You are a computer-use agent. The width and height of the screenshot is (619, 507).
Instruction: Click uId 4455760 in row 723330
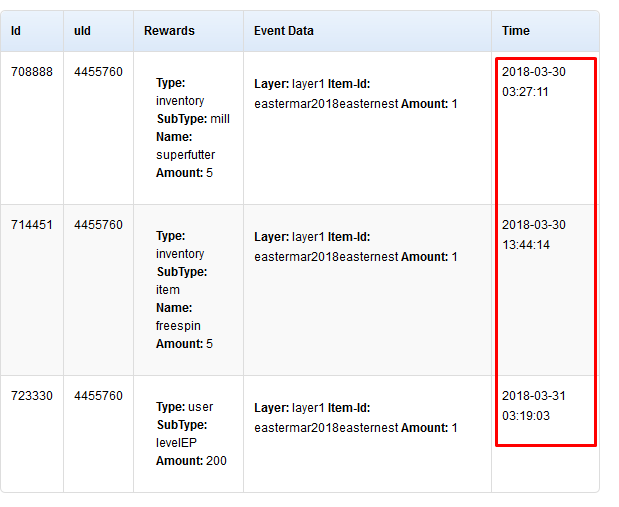coord(98,396)
